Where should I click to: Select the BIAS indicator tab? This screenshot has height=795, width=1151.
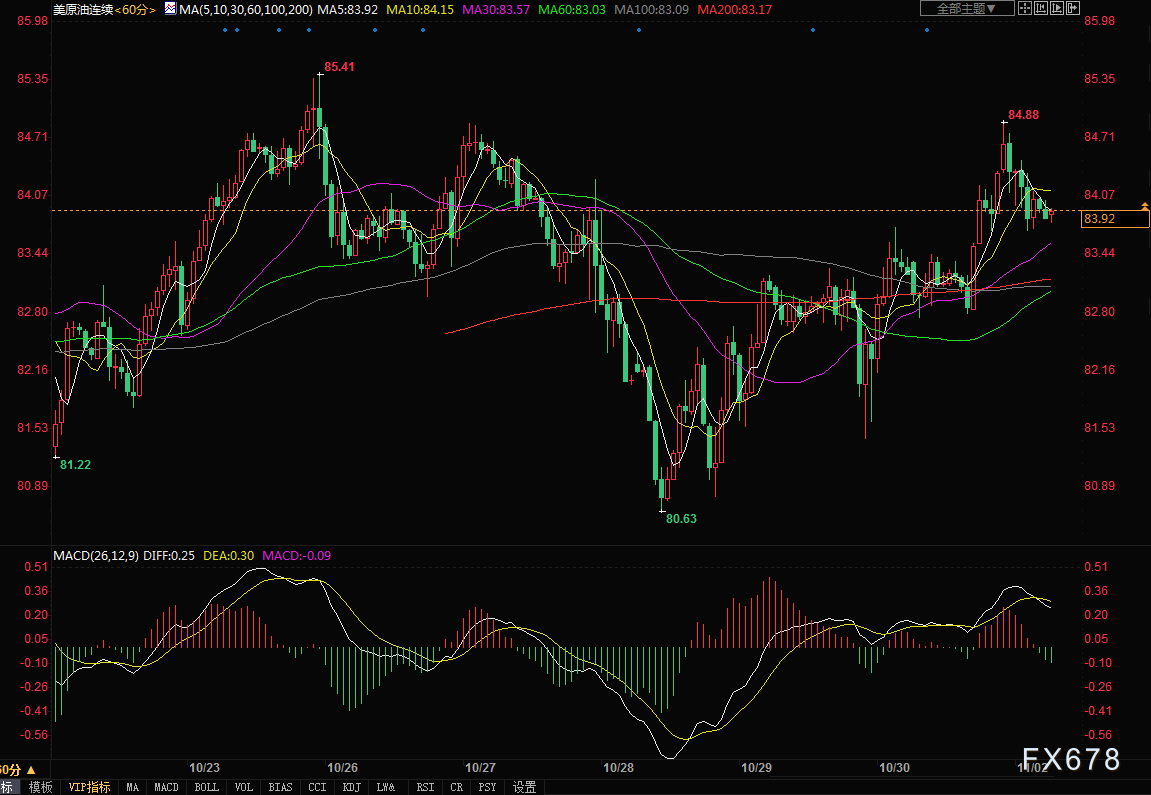pyautogui.click(x=280, y=787)
